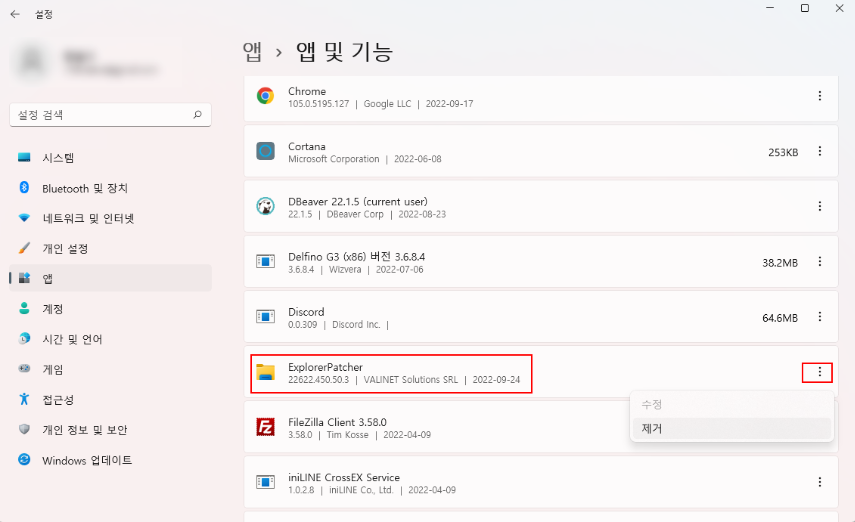Viewport: 855px width, 522px height.
Task: Click the time and language globe icon
Action: pos(24,339)
